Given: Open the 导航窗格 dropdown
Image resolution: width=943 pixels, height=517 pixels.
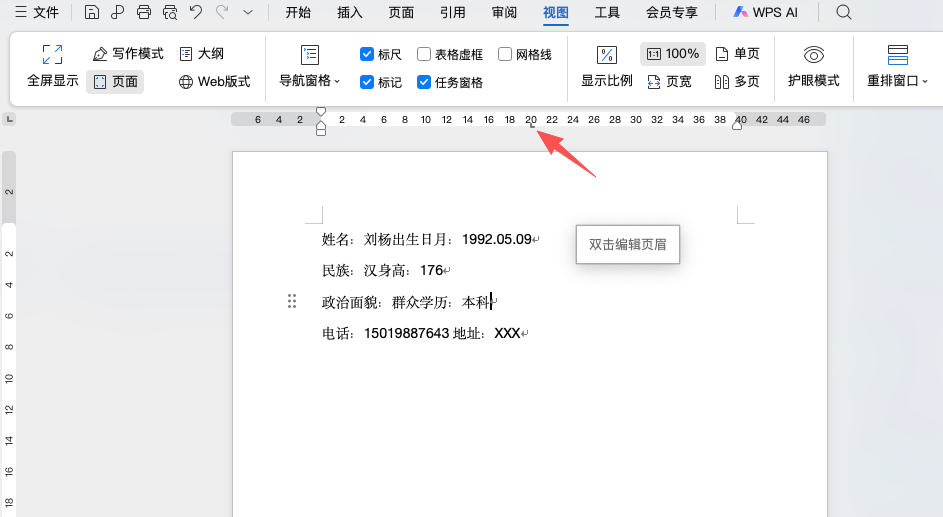Looking at the screenshot, I should 310,66.
